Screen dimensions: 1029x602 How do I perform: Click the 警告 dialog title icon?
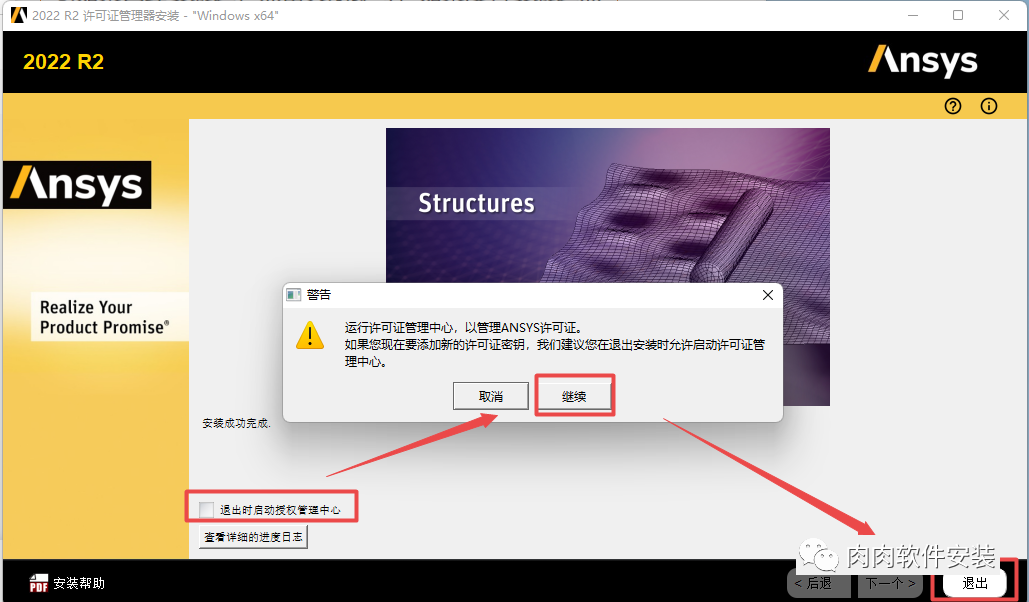293,295
